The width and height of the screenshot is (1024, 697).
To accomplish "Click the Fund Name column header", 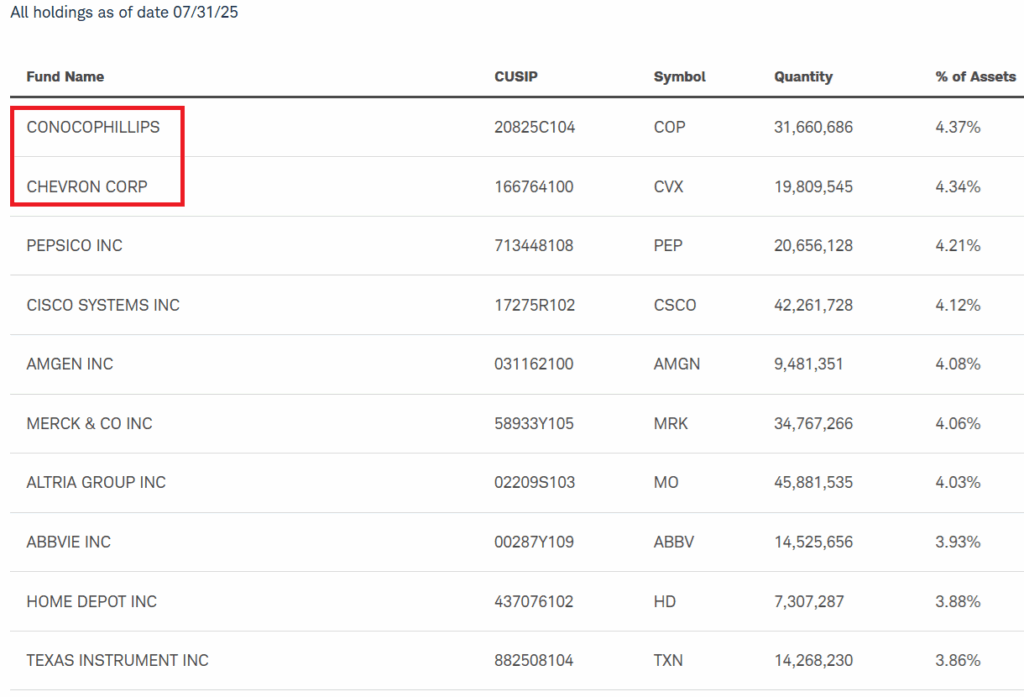I will pos(65,76).
